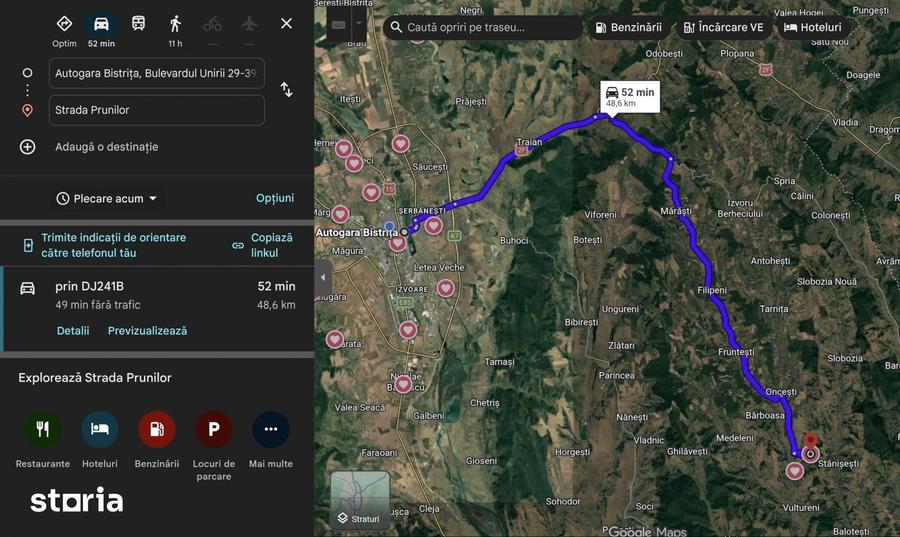Image resolution: width=900 pixels, height=537 pixels.
Task: Explore Hoteluri near Strada Prunilor
Action: [x=100, y=439]
